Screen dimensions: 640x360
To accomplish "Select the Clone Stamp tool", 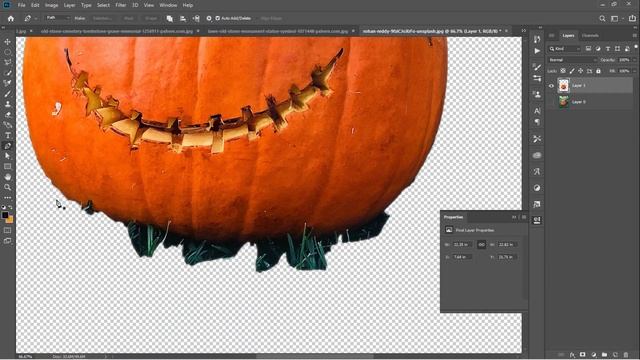I will click(x=7, y=104).
